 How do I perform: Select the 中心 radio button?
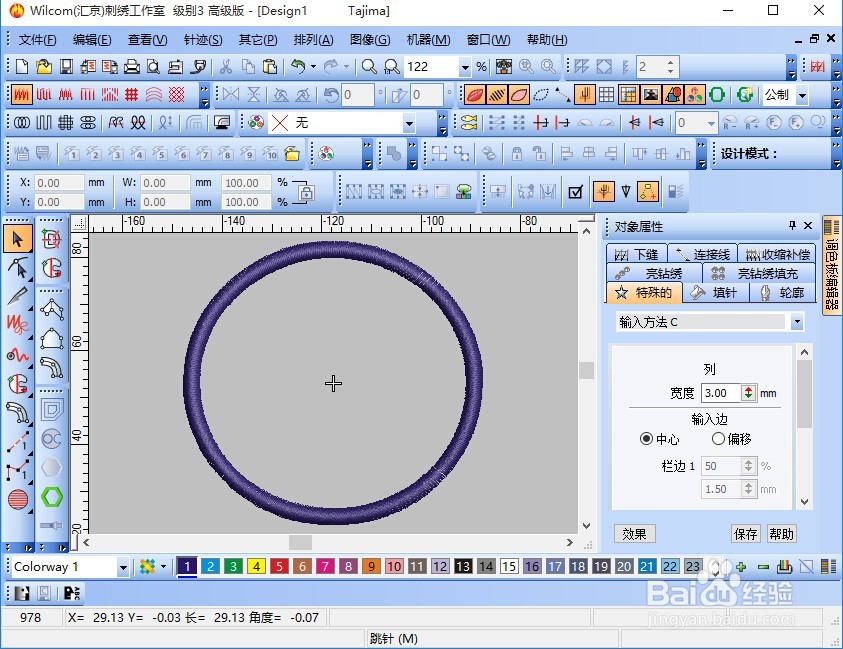[646, 439]
